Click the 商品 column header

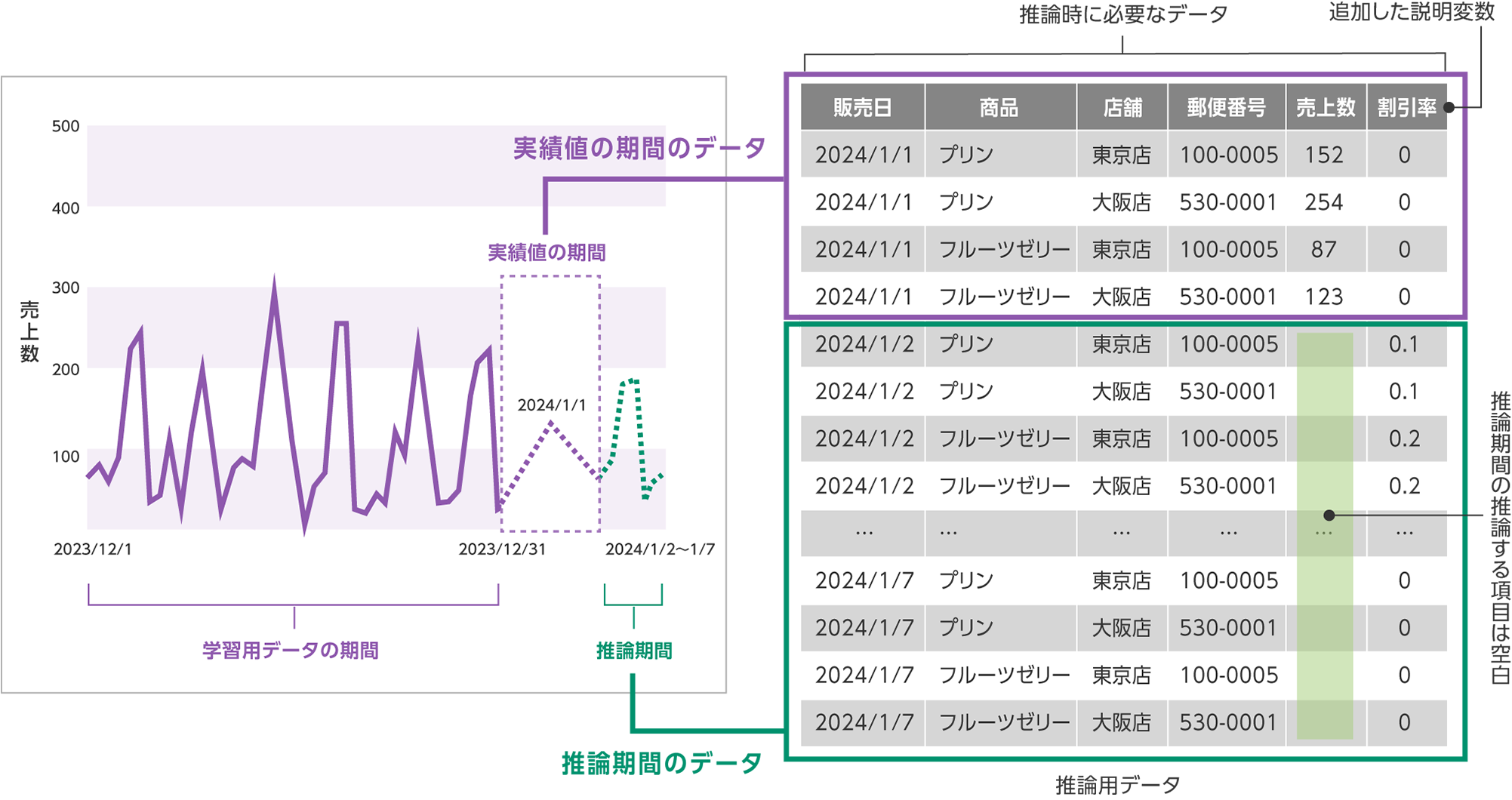pos(1000,107)
